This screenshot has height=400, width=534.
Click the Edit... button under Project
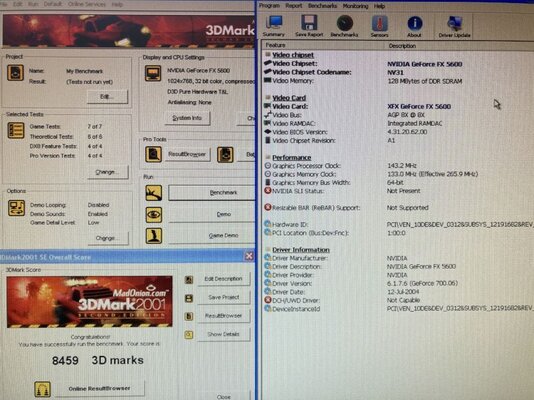[x=108, y=97]
